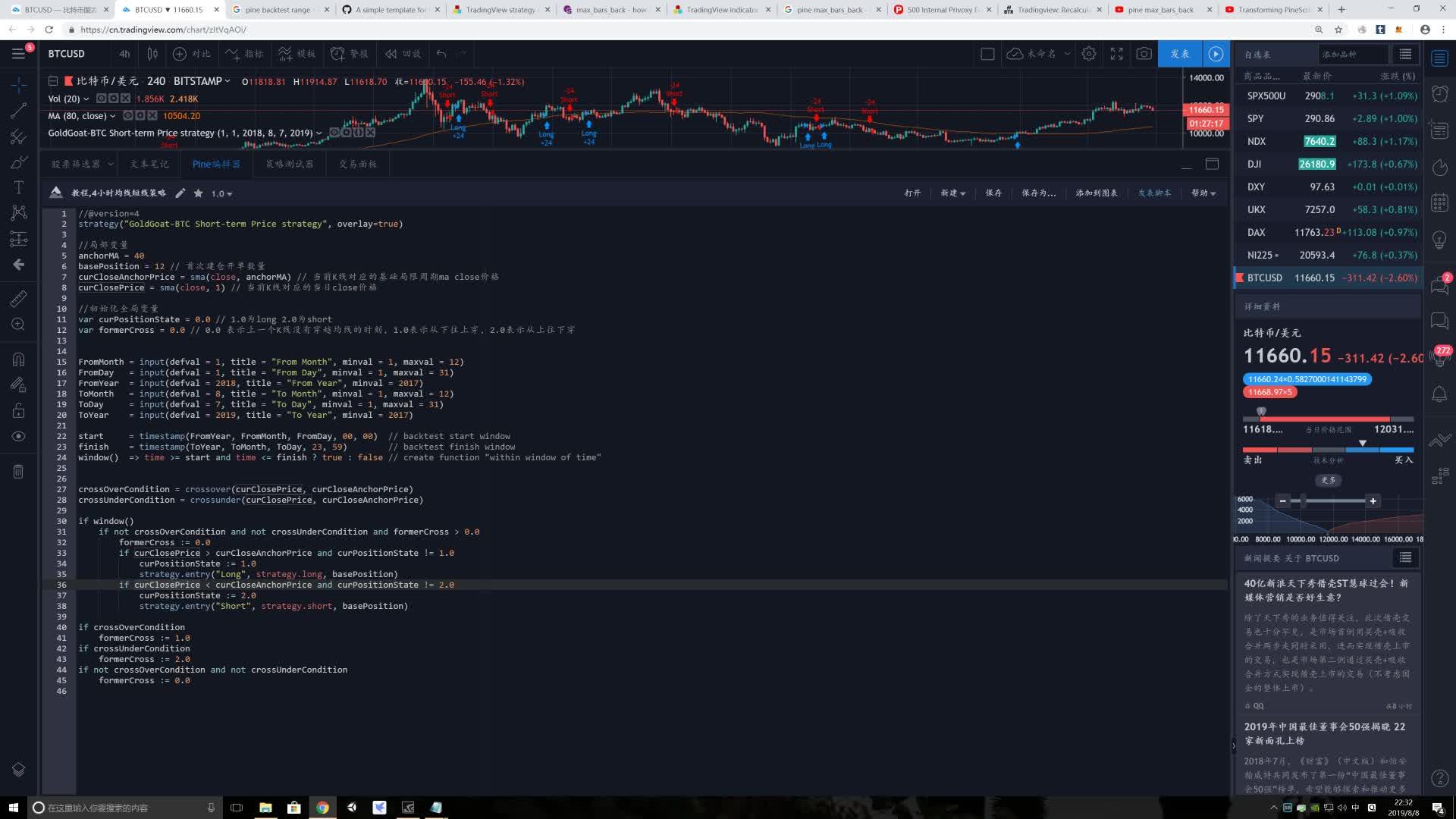Open the indicators (指标) panel

[243, 54]
